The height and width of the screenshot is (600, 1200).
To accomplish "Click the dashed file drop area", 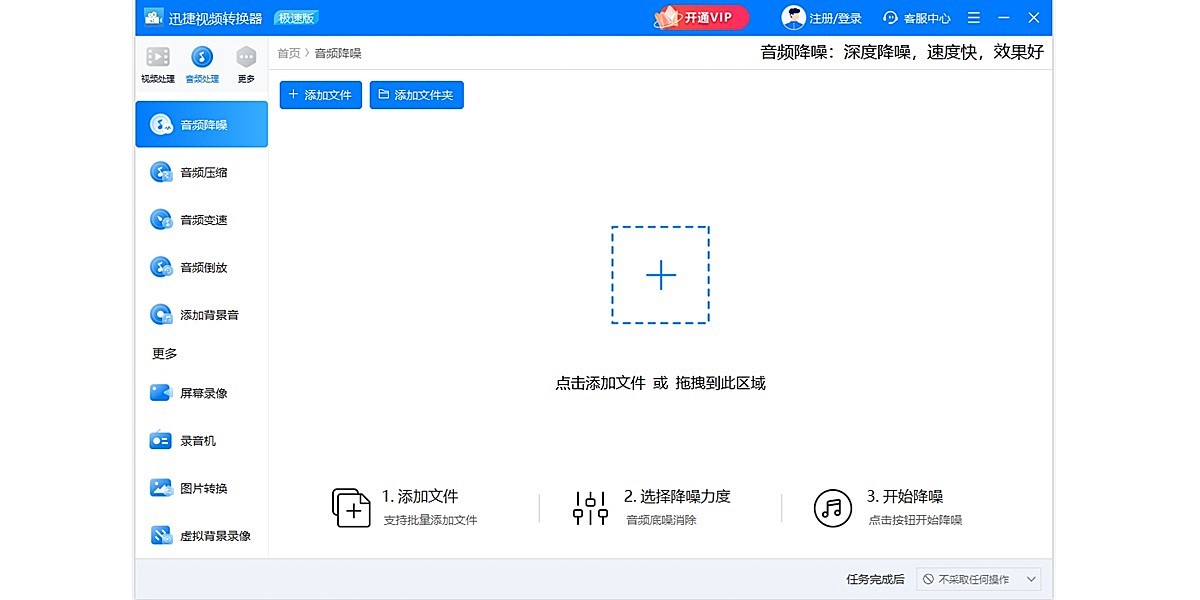I will (x=660, y=275).
